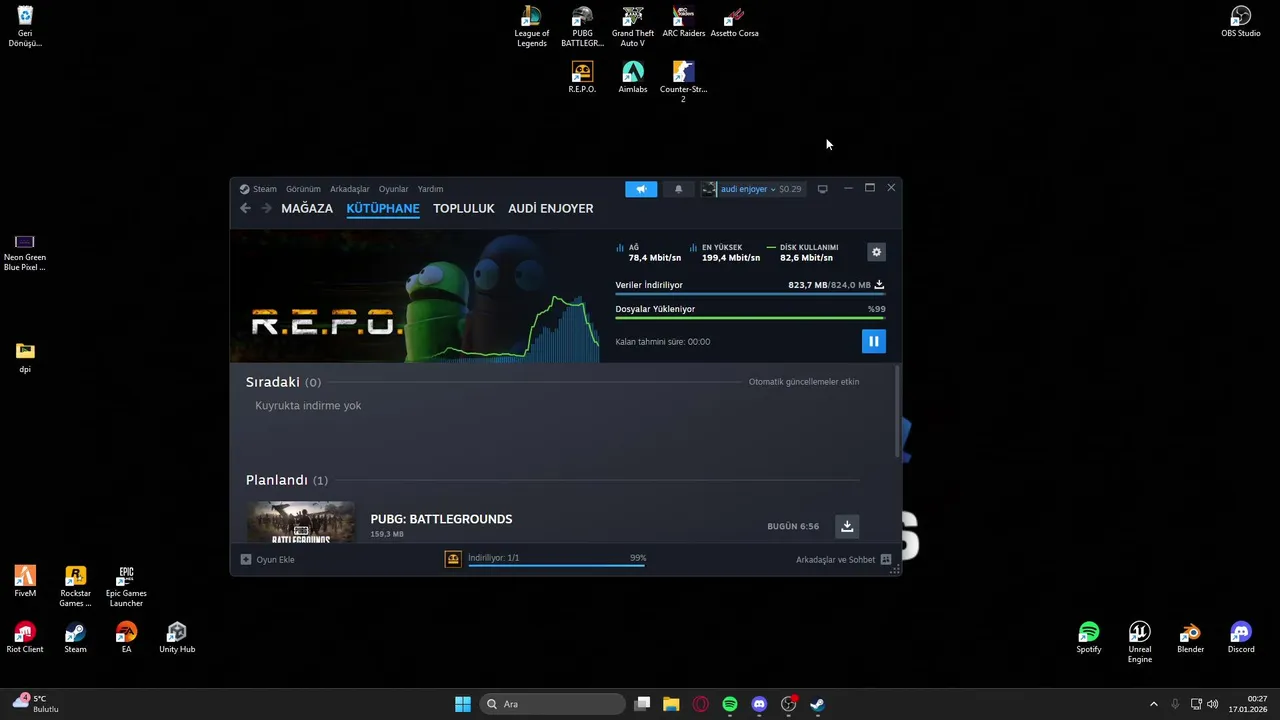Open PUBG BATTLEGROUNDS desktop shortcut
Image resolution: width=1280 pixels, height=720 pixels.
tap(582, 27)
